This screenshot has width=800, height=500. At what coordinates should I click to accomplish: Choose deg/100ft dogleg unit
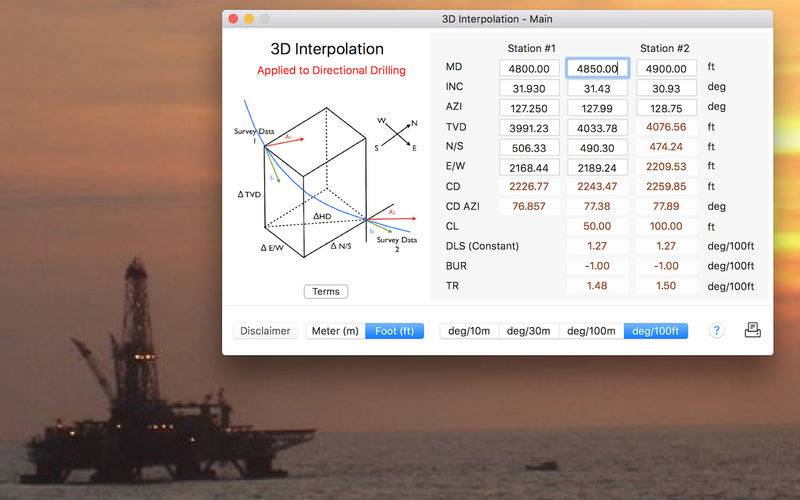656,331
